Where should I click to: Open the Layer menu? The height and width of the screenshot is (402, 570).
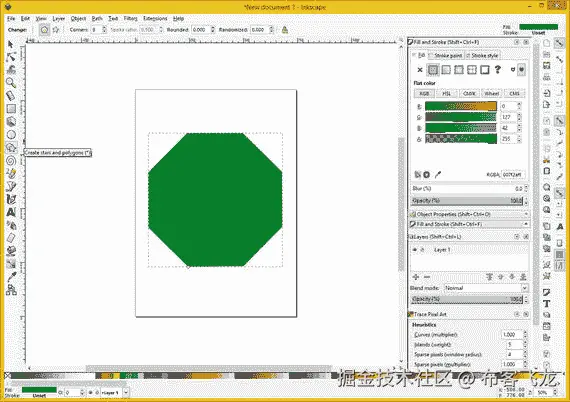59,19
